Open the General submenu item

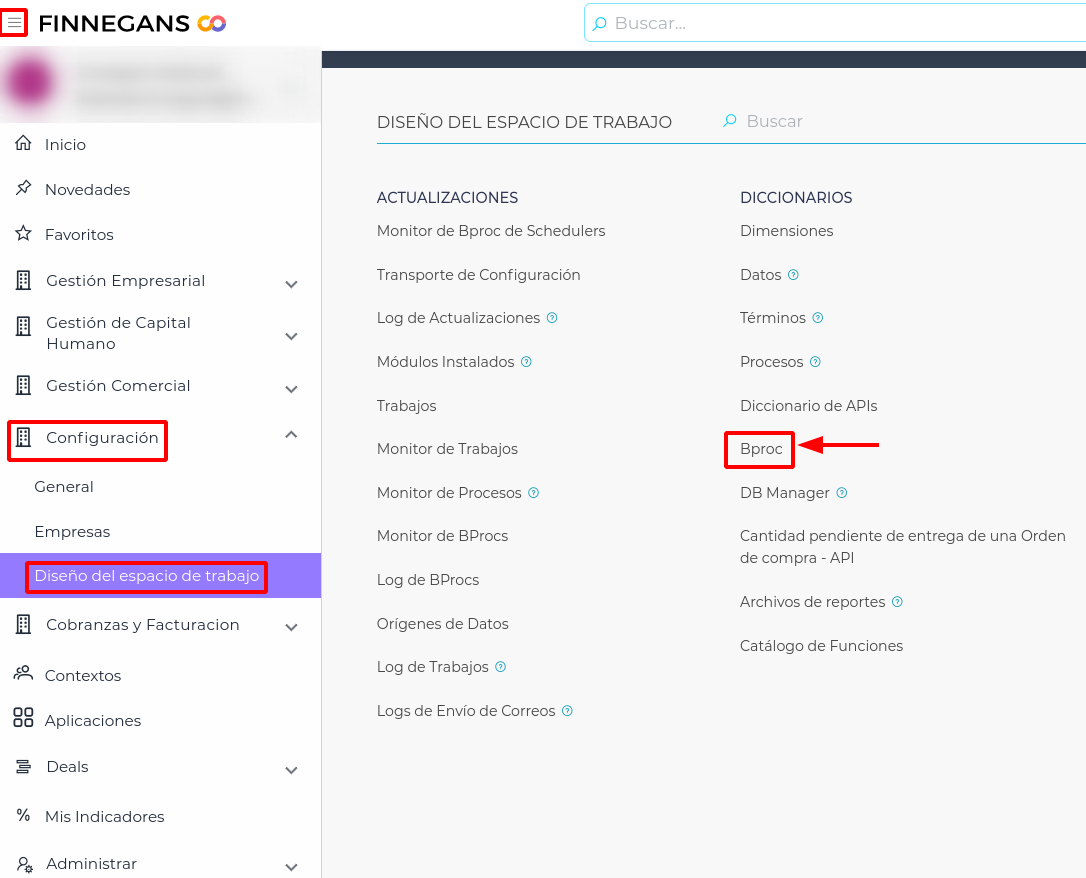click(x=64, y=487)
